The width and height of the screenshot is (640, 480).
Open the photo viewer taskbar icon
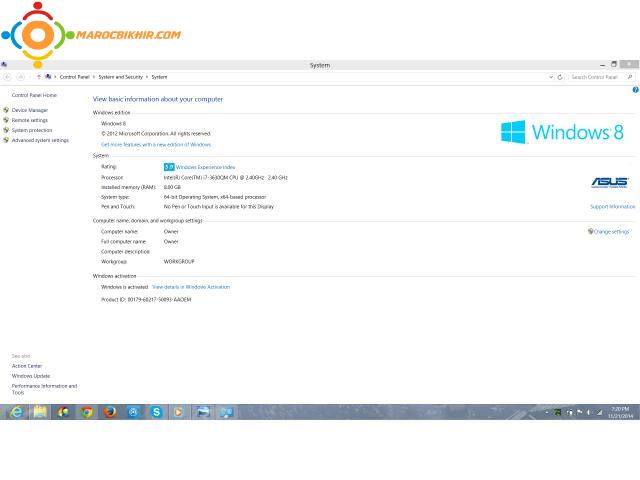pos(203,412)
